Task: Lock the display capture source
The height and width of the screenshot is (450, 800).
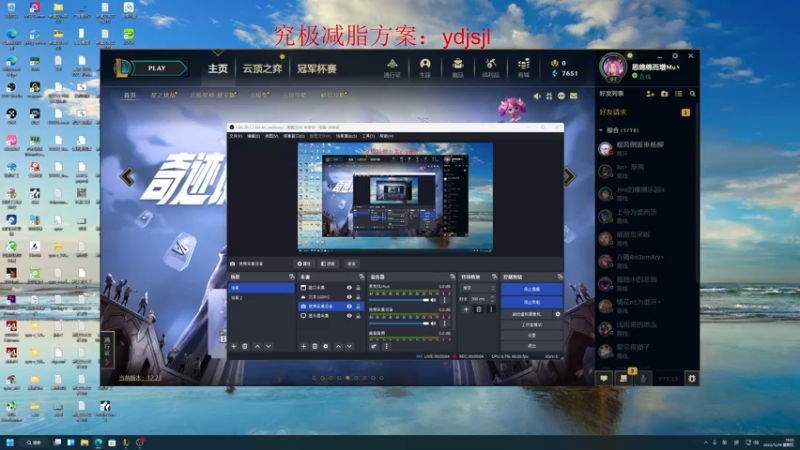Action: pyautogui.click(x=358, y=316)
